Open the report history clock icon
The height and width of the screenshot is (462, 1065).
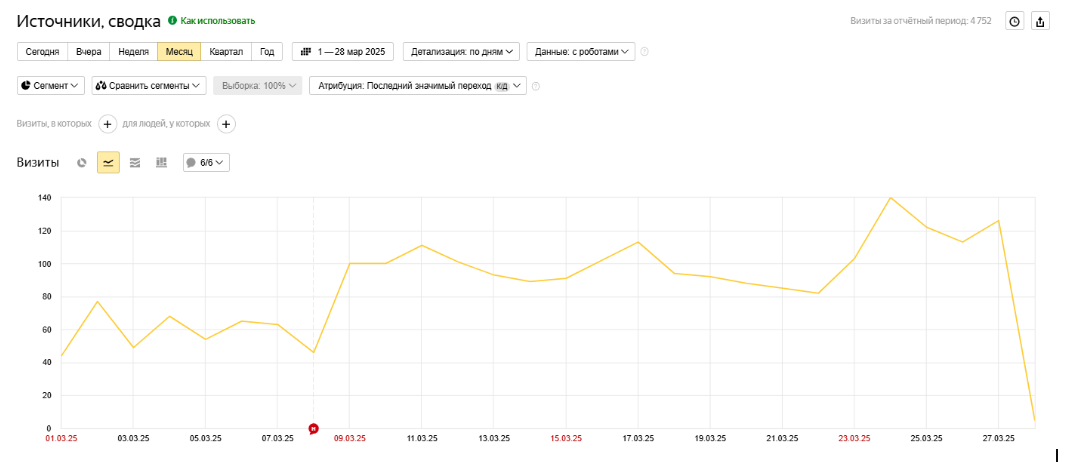click(1014, 21)
